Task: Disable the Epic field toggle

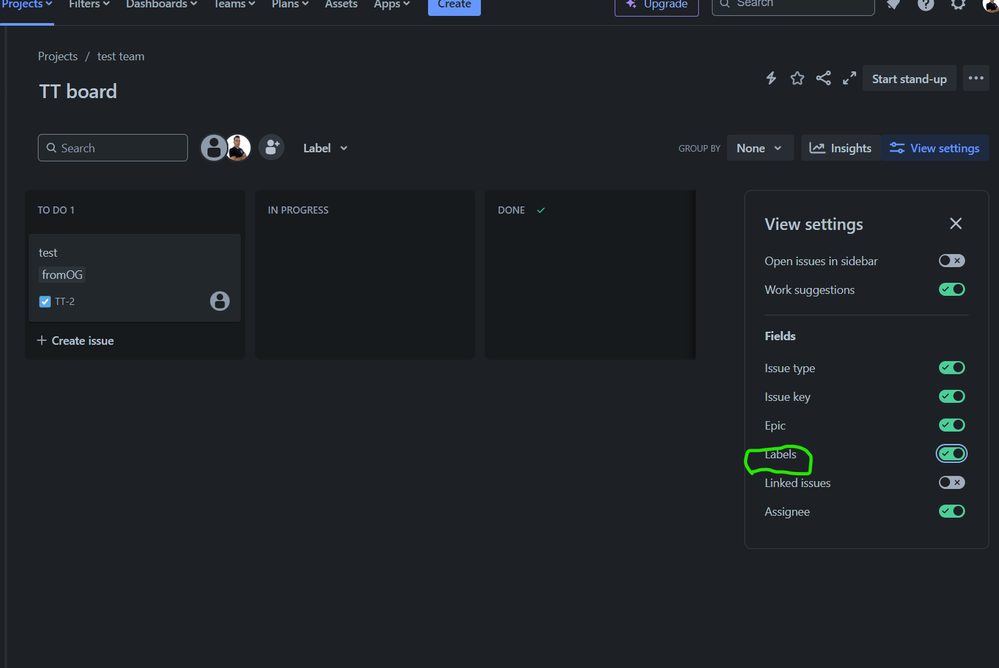Action: [x=952, y=425]
